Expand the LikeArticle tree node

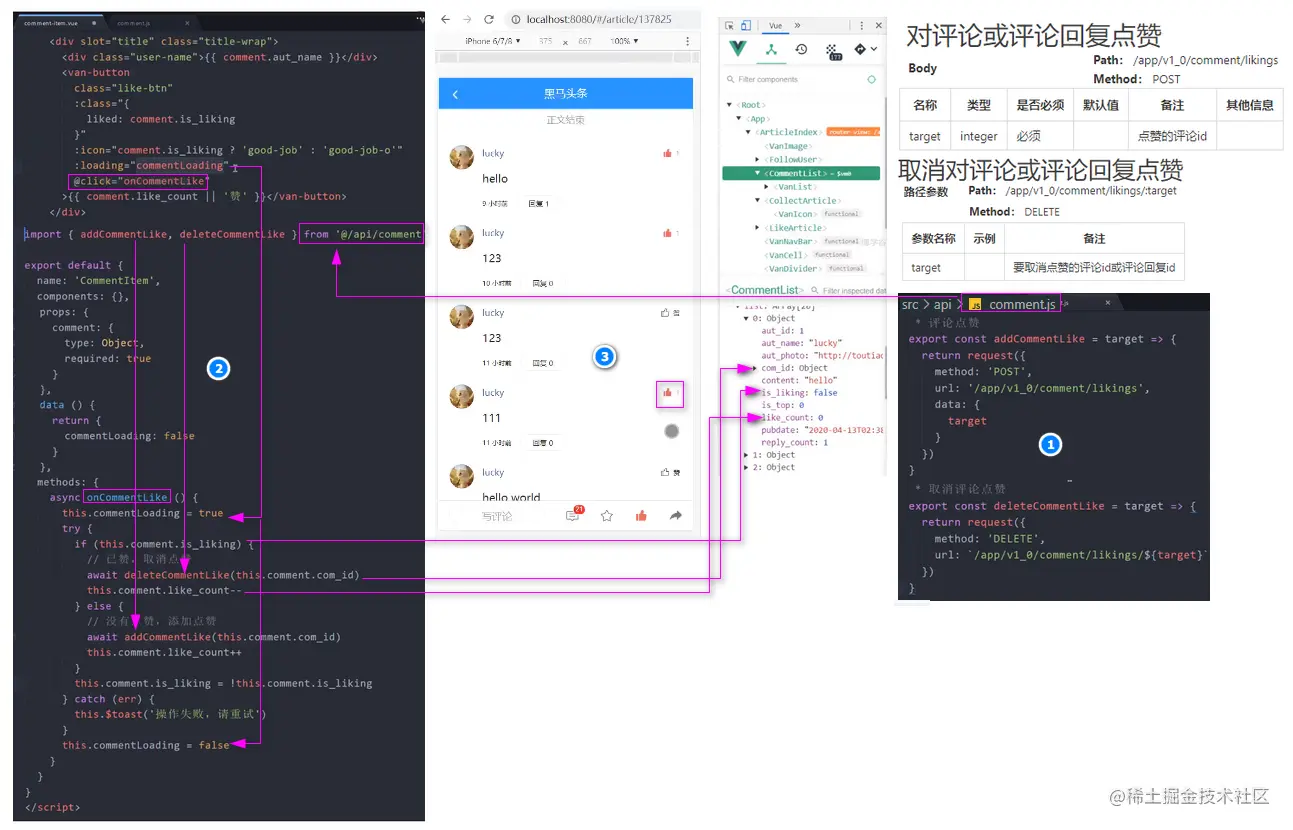click(x=758, y=228)
